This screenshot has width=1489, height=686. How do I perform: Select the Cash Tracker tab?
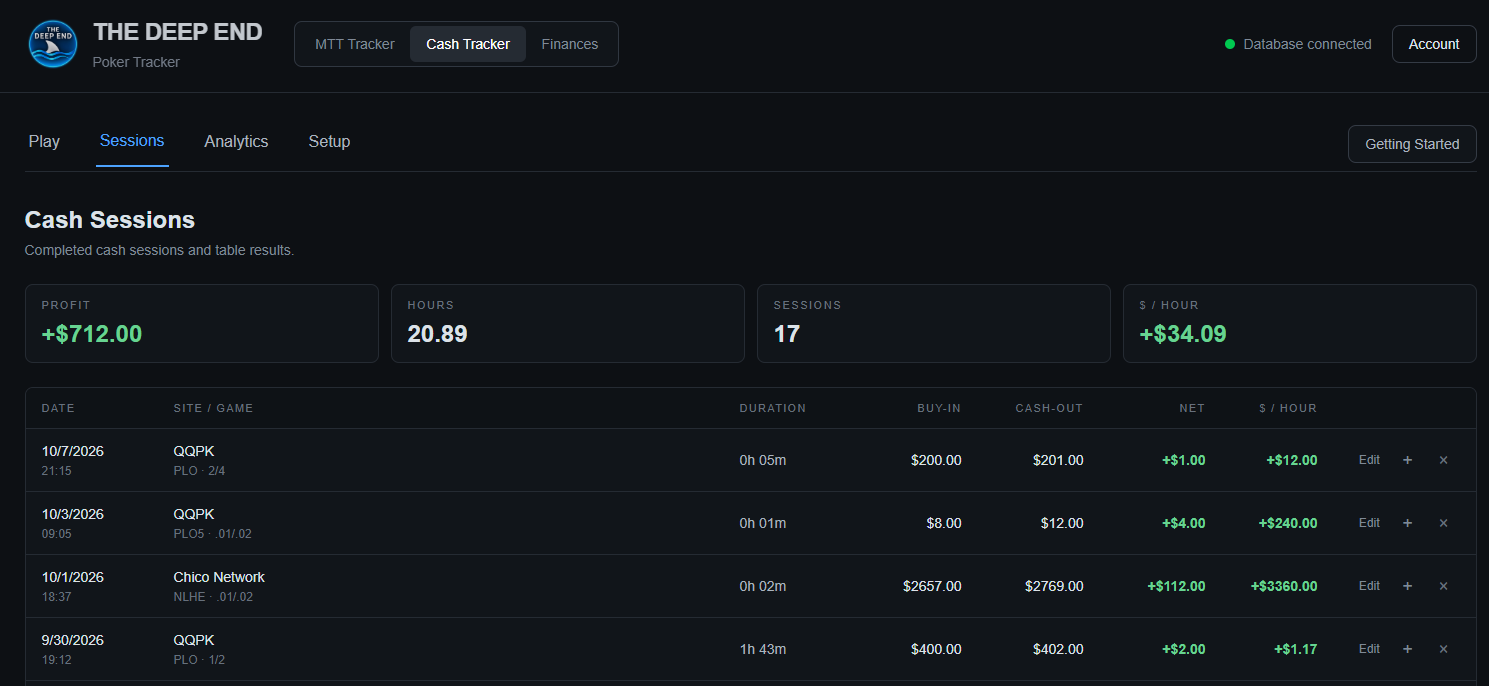tap(468, 44)
